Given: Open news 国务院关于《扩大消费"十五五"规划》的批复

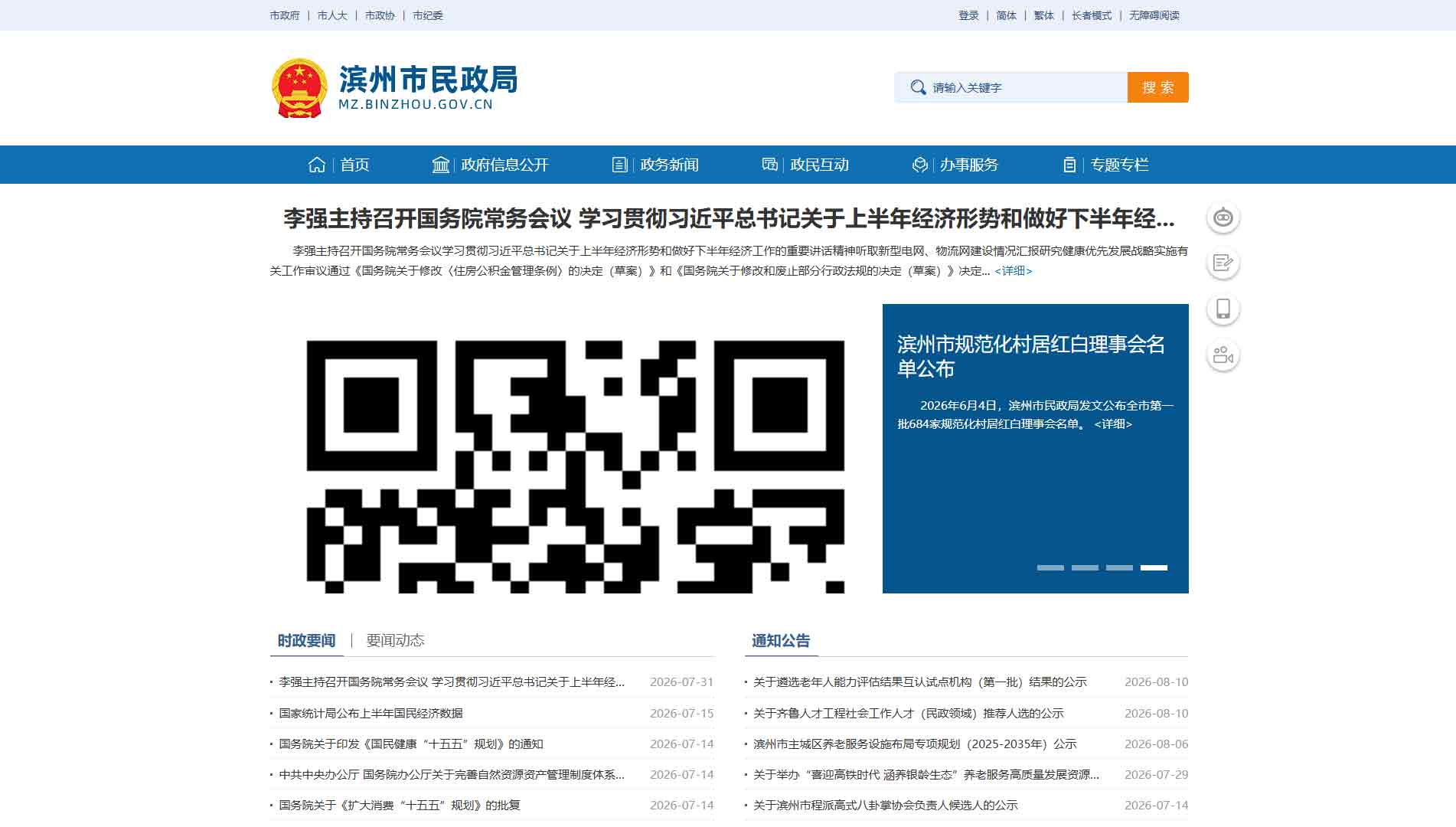Looking at the screenshot, I should coord(400,805).
